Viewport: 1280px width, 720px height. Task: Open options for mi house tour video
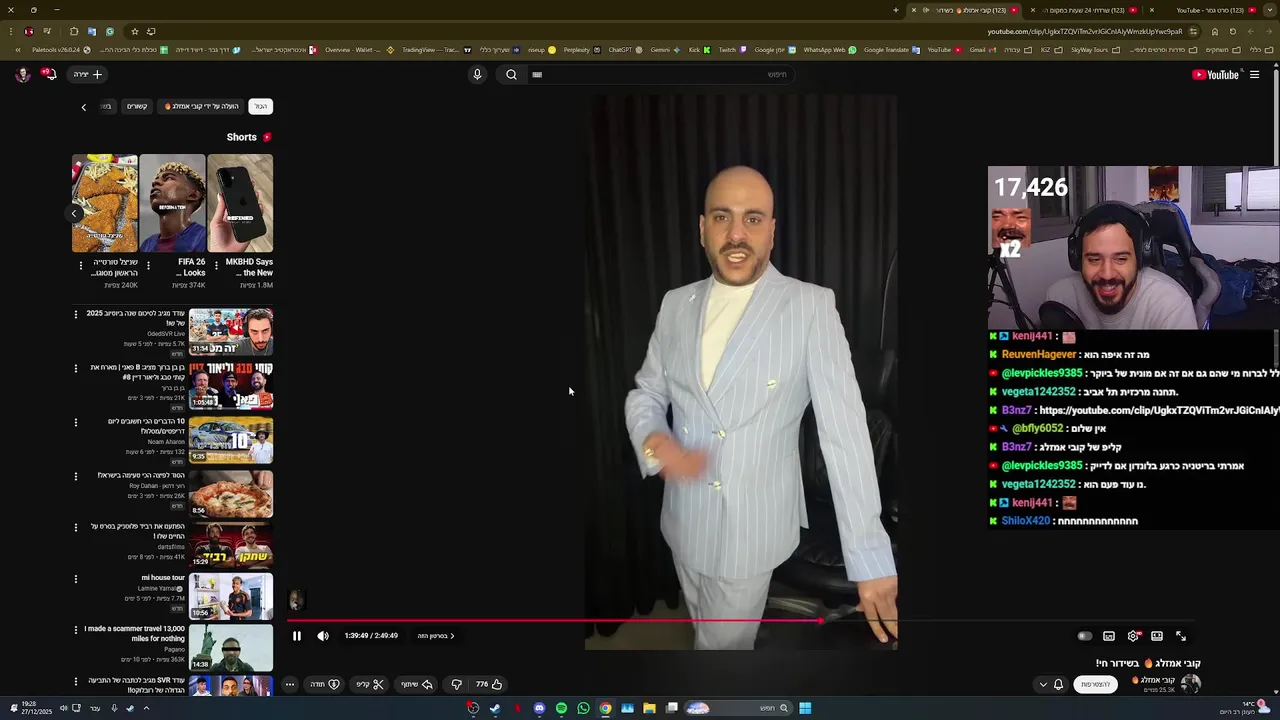76,579
